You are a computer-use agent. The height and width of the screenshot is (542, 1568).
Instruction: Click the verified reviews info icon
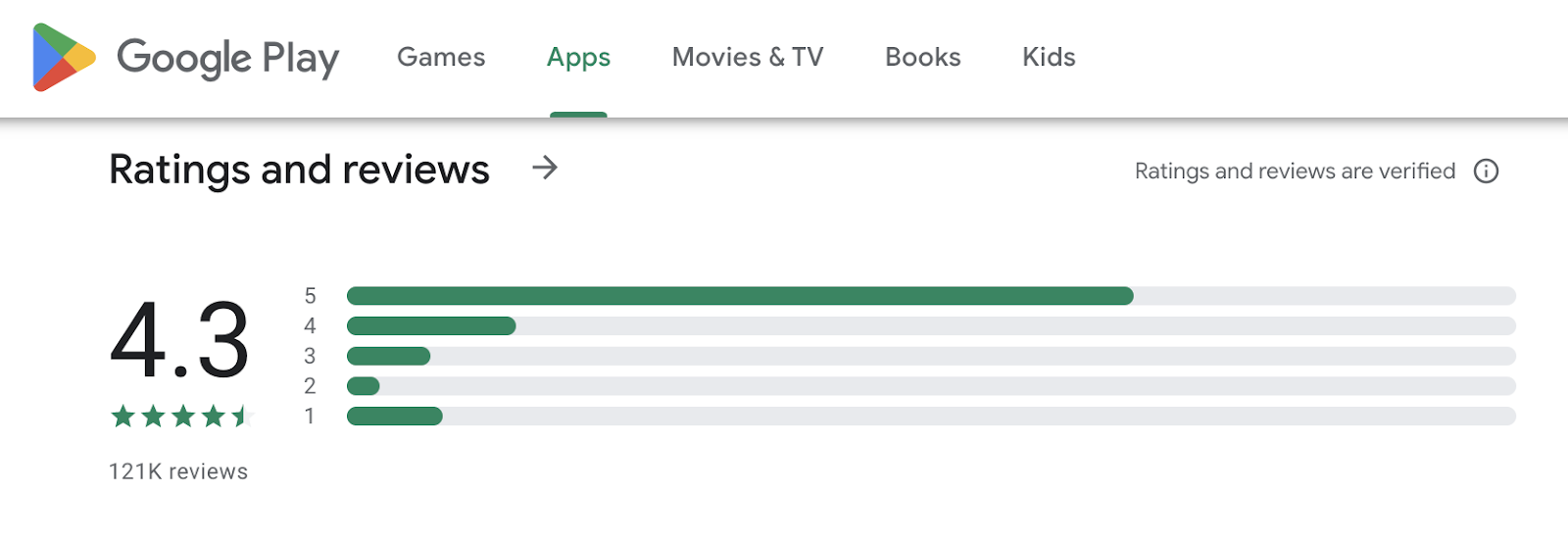(1486, 172)
